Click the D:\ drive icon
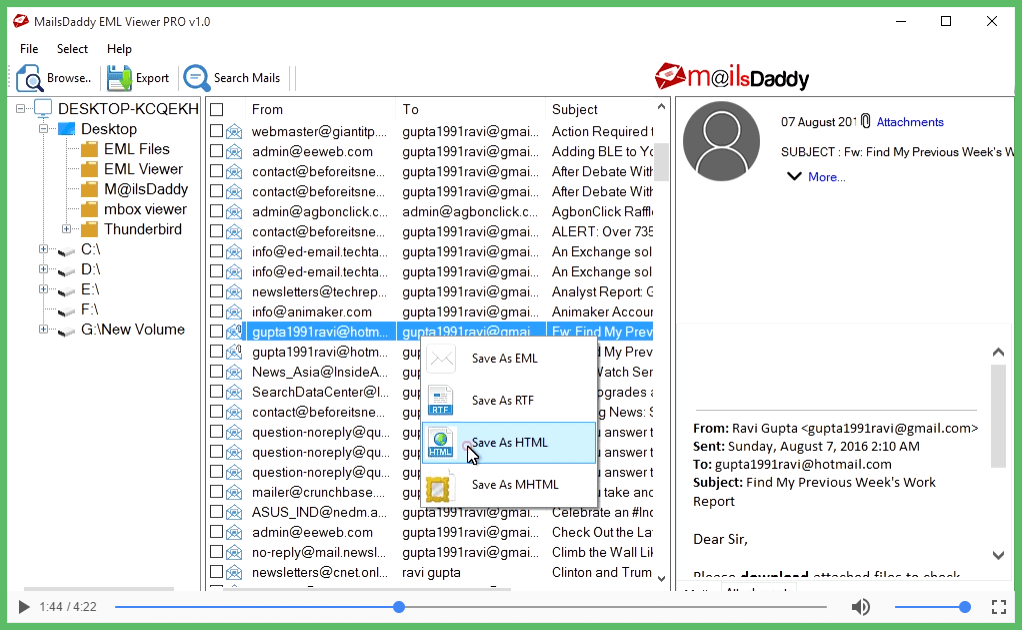Image resolution: width=1022 pixels, height=630 pixels. pyautogui.click(x=66, y=271)
